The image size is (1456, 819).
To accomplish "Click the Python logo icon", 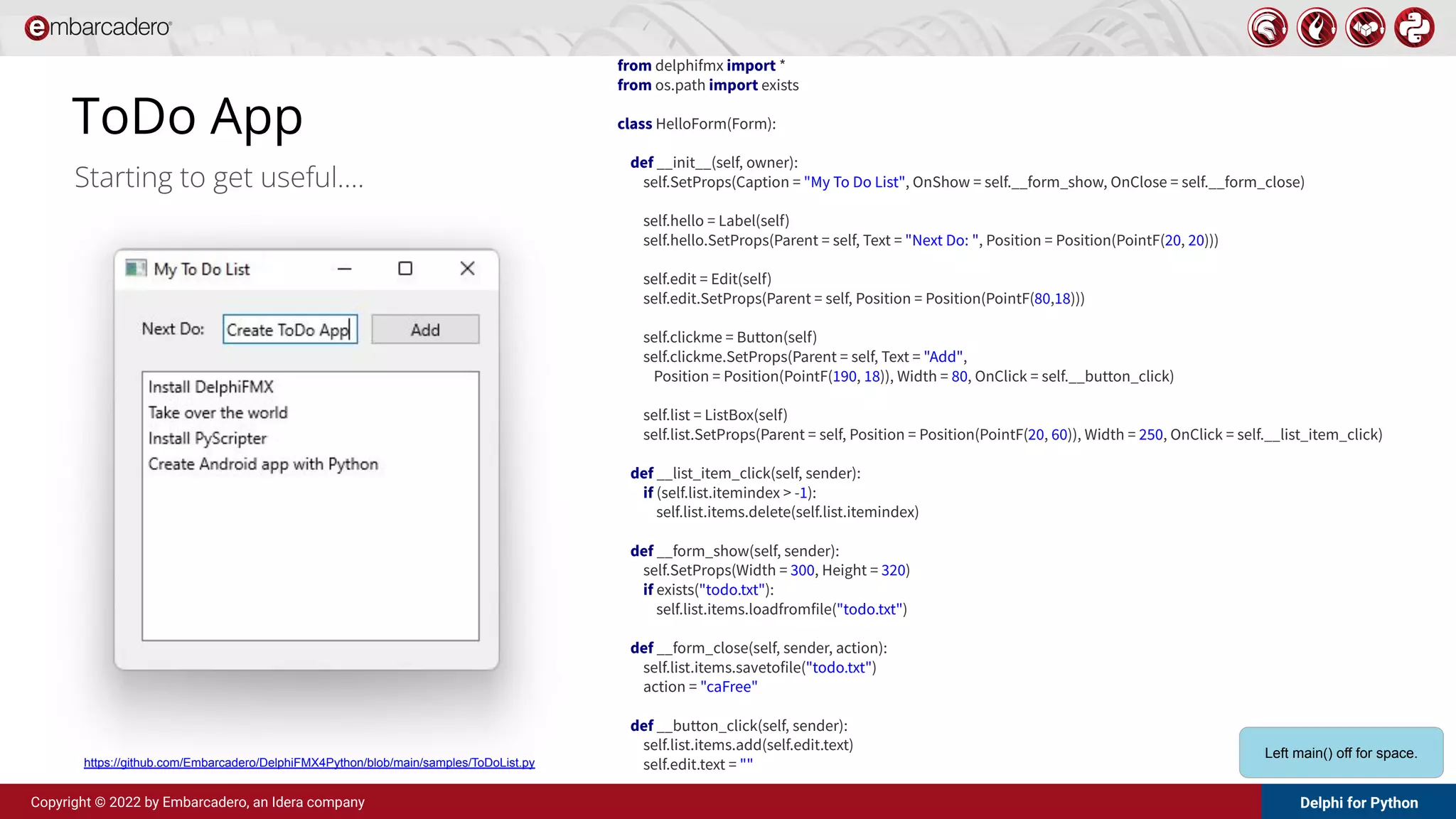I will click(1414, 28).
